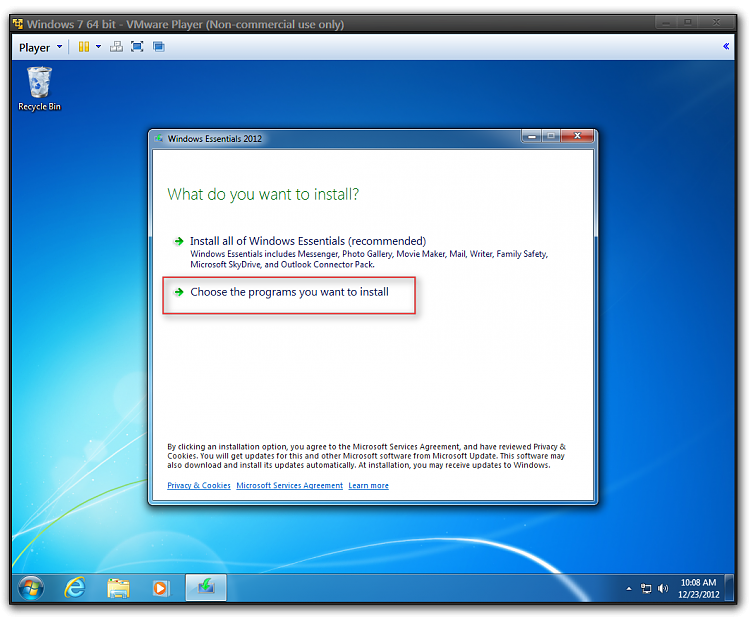Open the Player menu in VMware toolbar

[40, 47]
